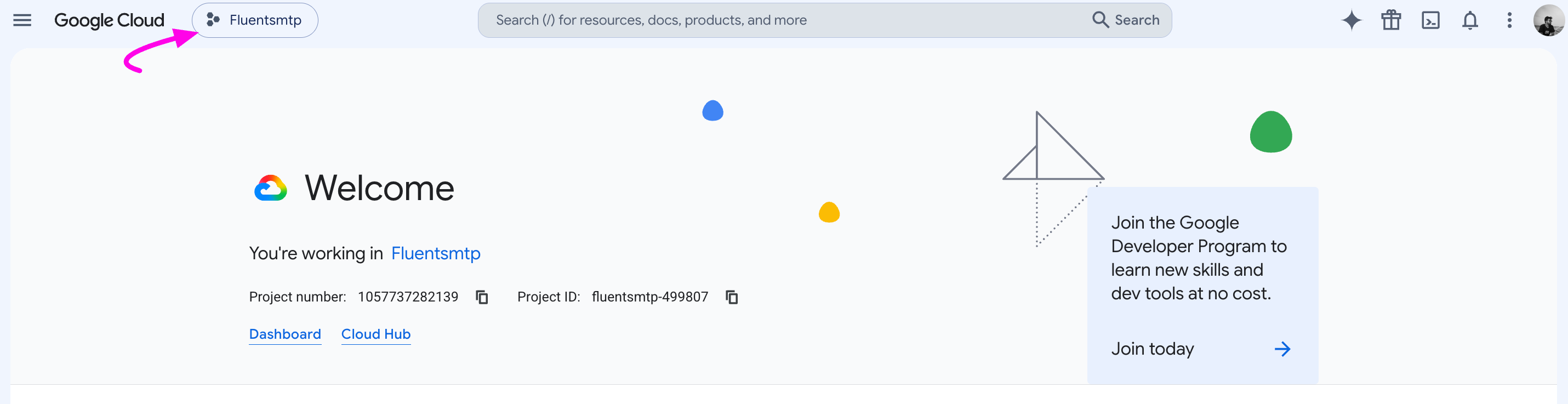
Task: Open the main navigation hamburger menu
Action: [x=22, y=20]
